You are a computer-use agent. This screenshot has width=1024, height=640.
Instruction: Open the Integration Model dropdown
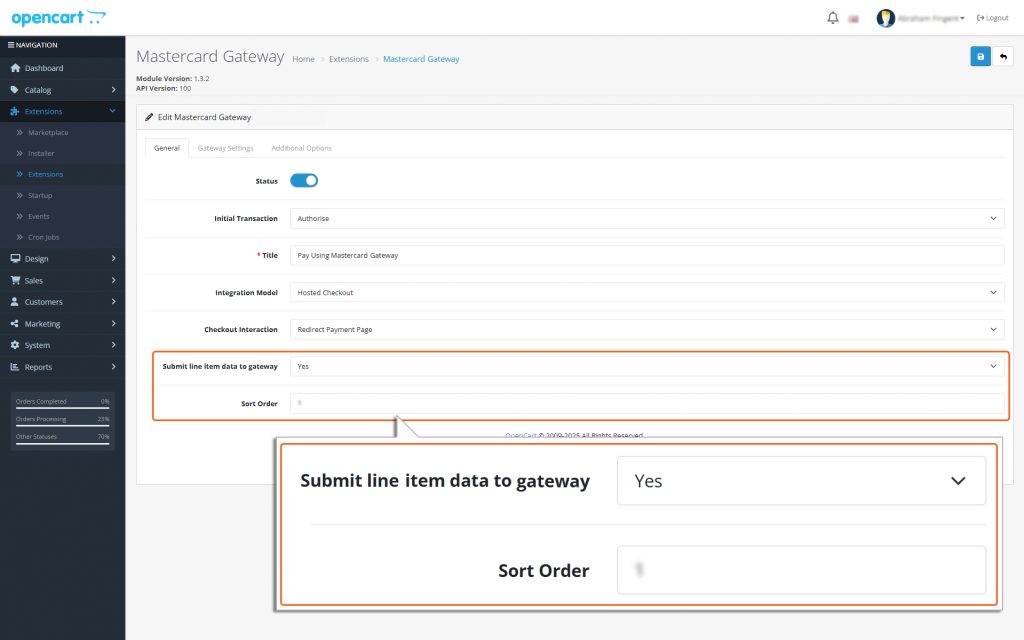pyautogui.click(x=647, y=293)
